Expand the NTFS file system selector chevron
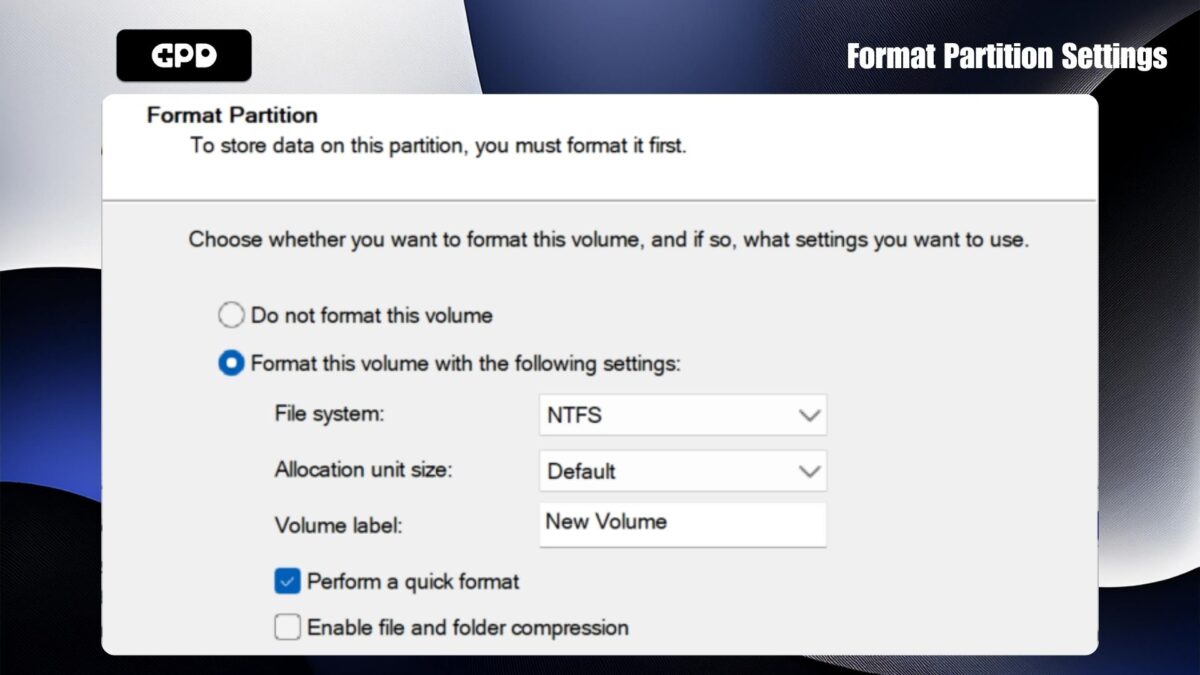Viewport: 1200px width, 675px height. click(808, 415)
